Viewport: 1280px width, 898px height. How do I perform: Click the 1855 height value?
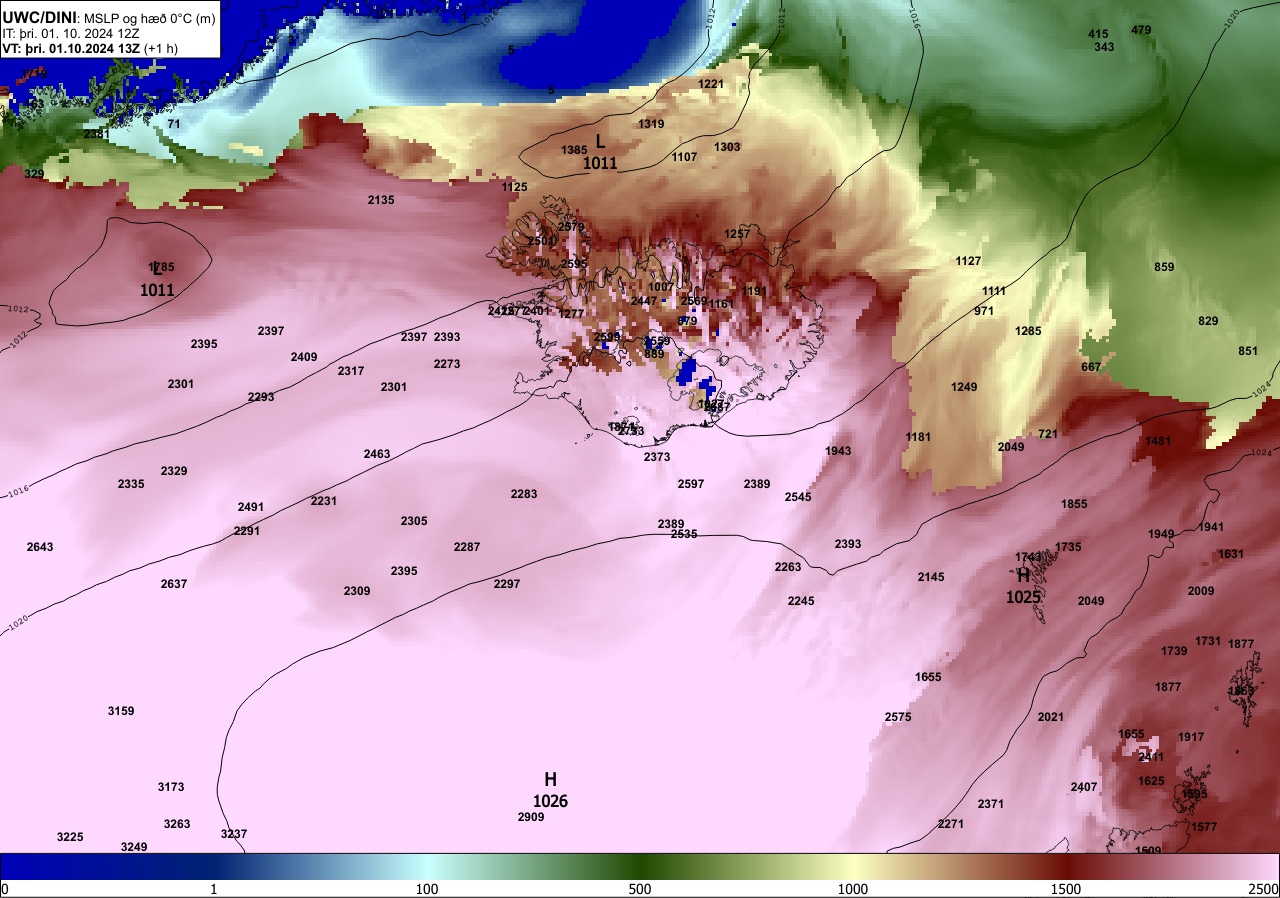point(1074,504)
